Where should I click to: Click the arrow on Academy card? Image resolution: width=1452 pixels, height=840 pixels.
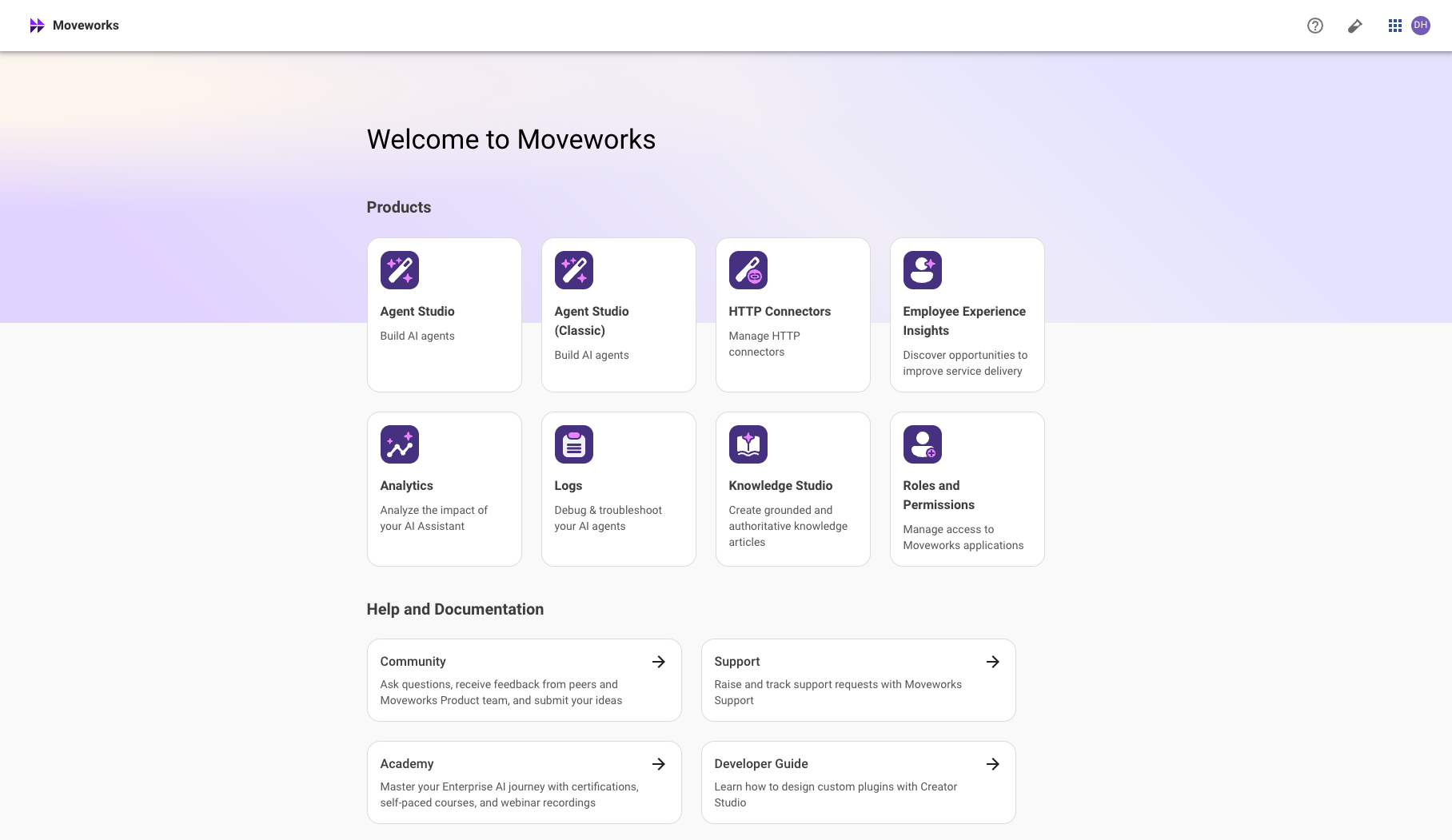tap(659, 764)
